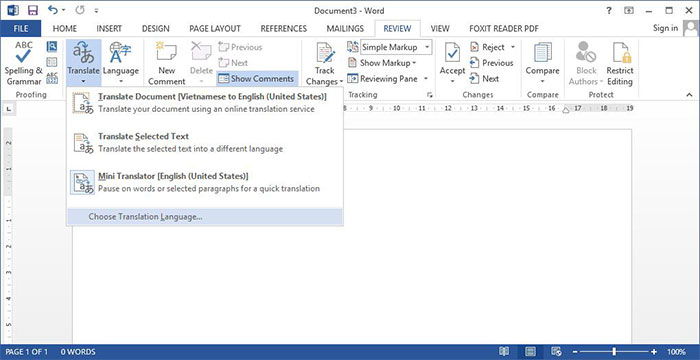Switch to Web Layout view in status bar
The image size is (700, 360).
pos(556,351)
